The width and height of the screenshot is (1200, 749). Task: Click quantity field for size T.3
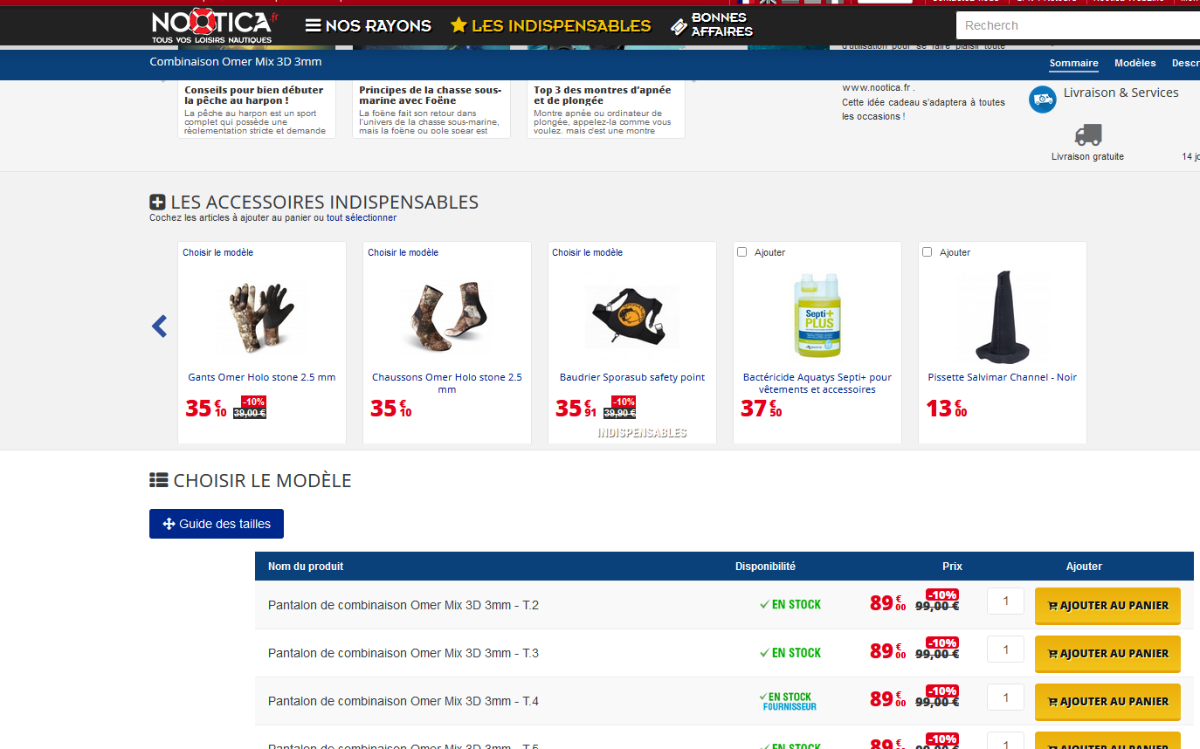click(1006, 649)
